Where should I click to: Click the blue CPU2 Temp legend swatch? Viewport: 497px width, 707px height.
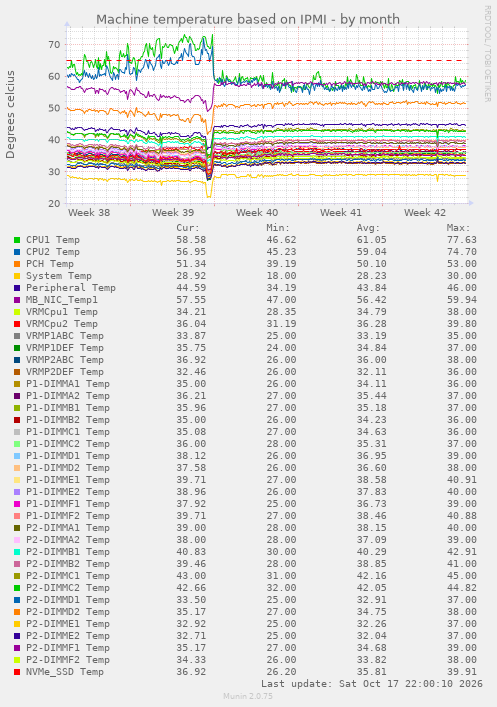(x=17, y=252)
